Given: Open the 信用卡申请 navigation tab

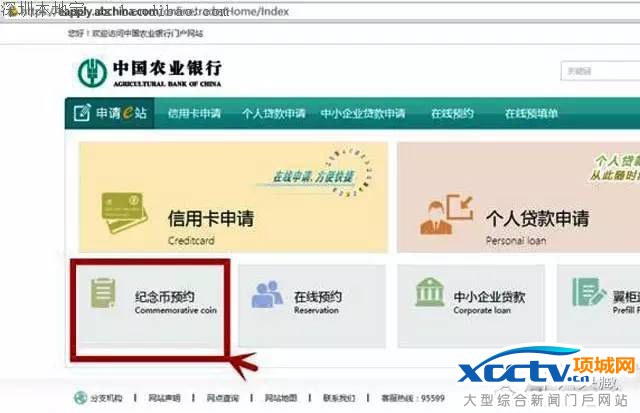Looking at the screenshot, I should coord(194,114).
